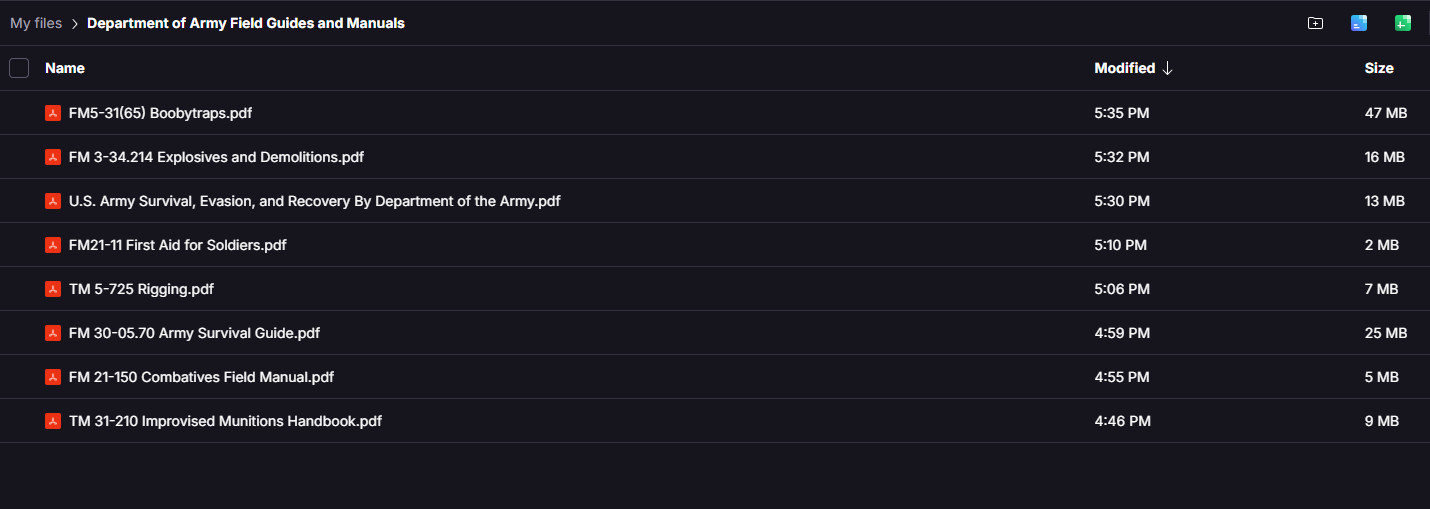This screenshot has height=509, width=1430.
Task: Click the Modified column header label
Action: pyautogui.click(x=1124, y=68)
